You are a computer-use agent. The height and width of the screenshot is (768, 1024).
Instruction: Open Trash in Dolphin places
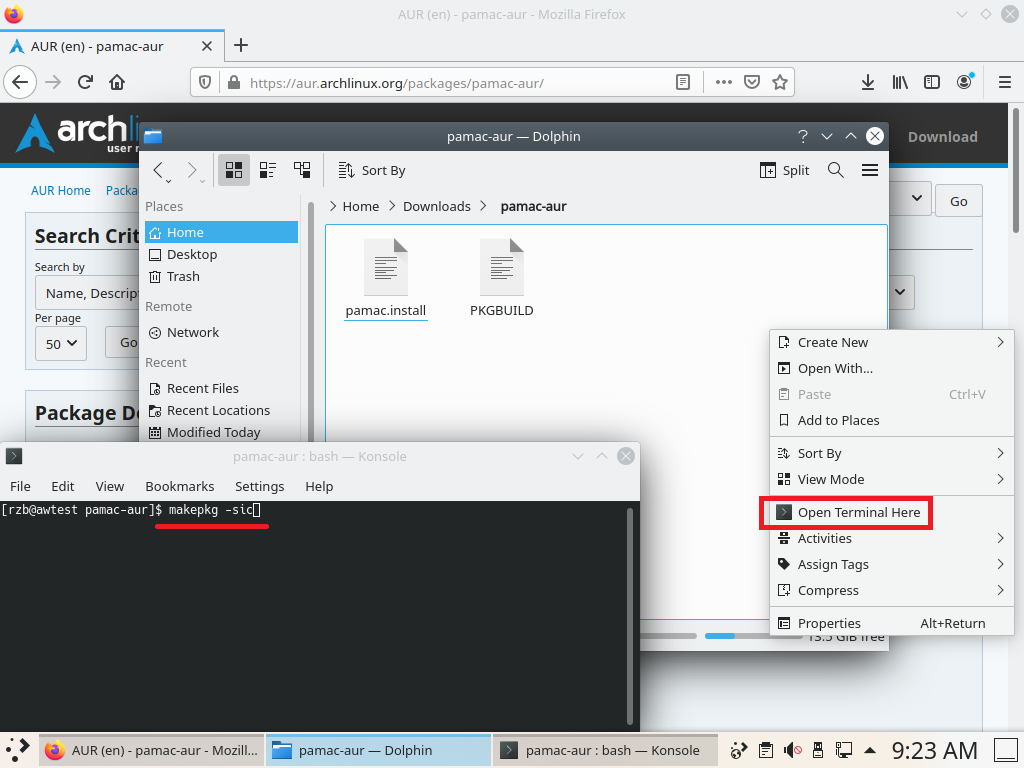point(221,277)
